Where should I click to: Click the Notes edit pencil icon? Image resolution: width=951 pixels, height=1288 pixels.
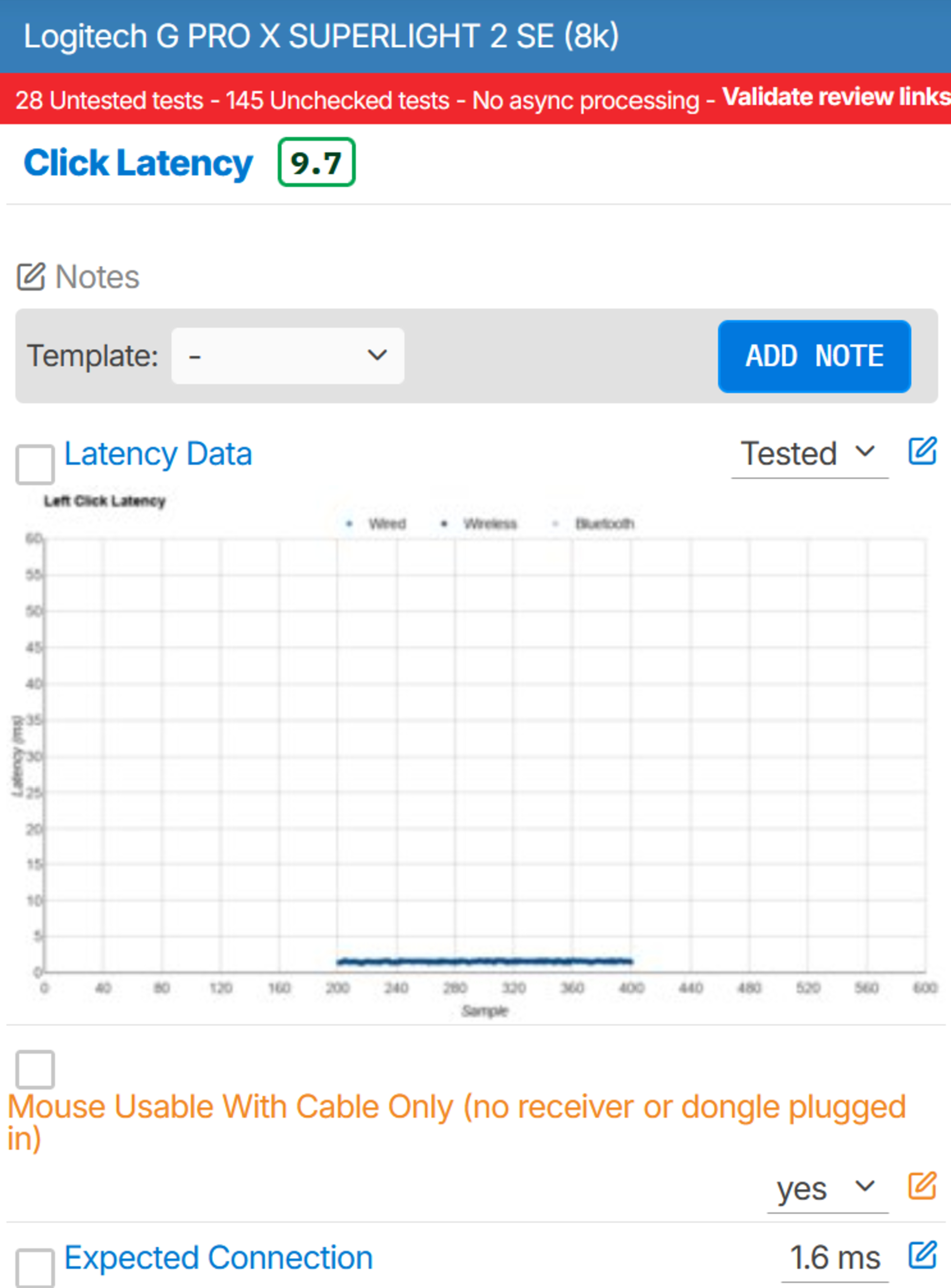pos(30,277)
